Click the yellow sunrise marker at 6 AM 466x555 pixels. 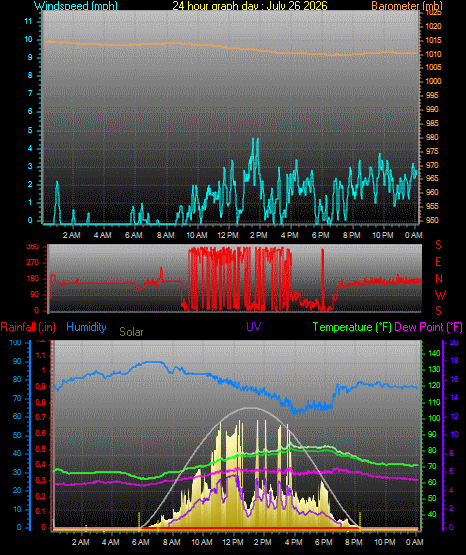pos(139,520)
